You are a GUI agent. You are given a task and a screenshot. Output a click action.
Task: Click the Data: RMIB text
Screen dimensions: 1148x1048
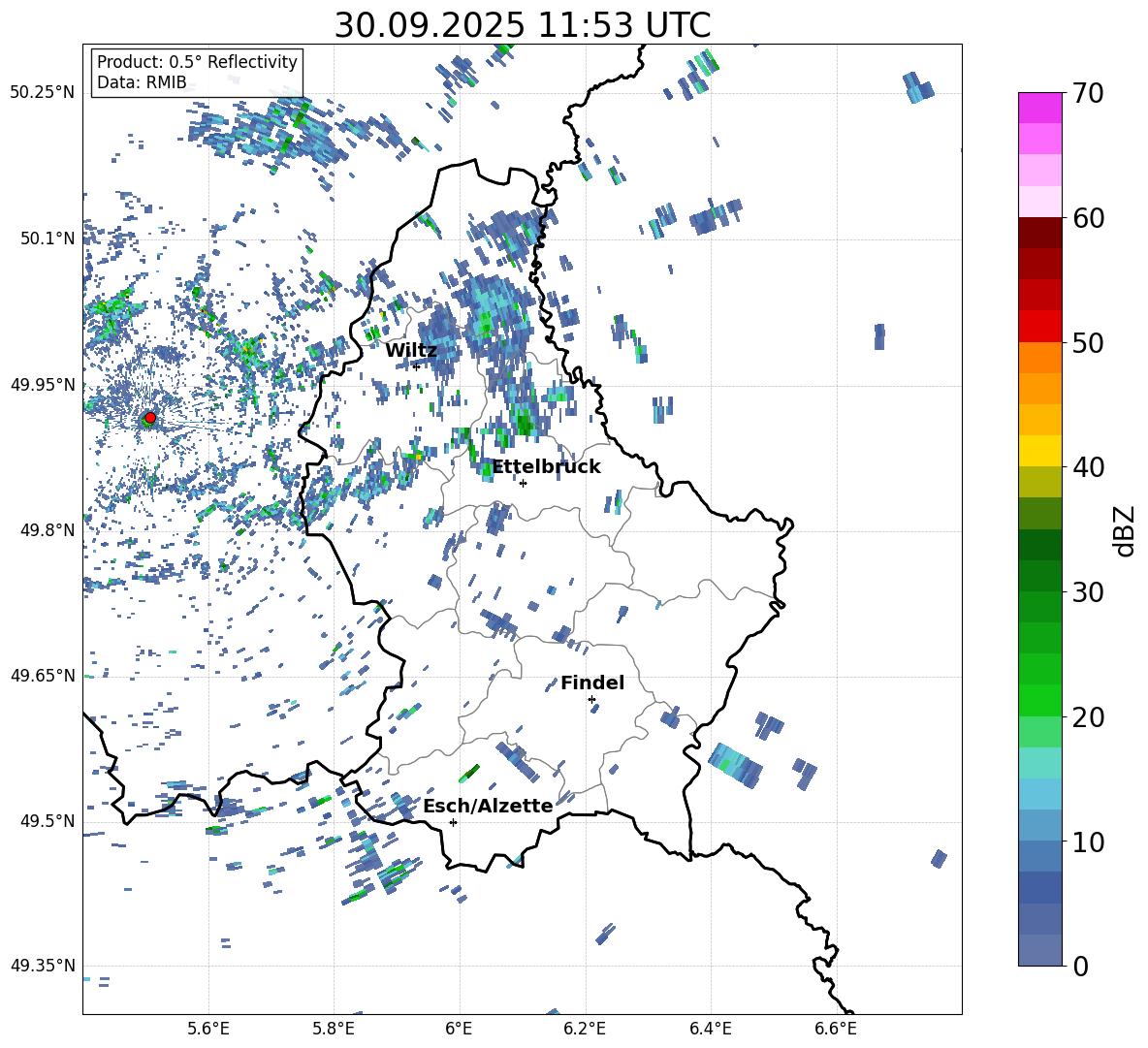point(142,83)
